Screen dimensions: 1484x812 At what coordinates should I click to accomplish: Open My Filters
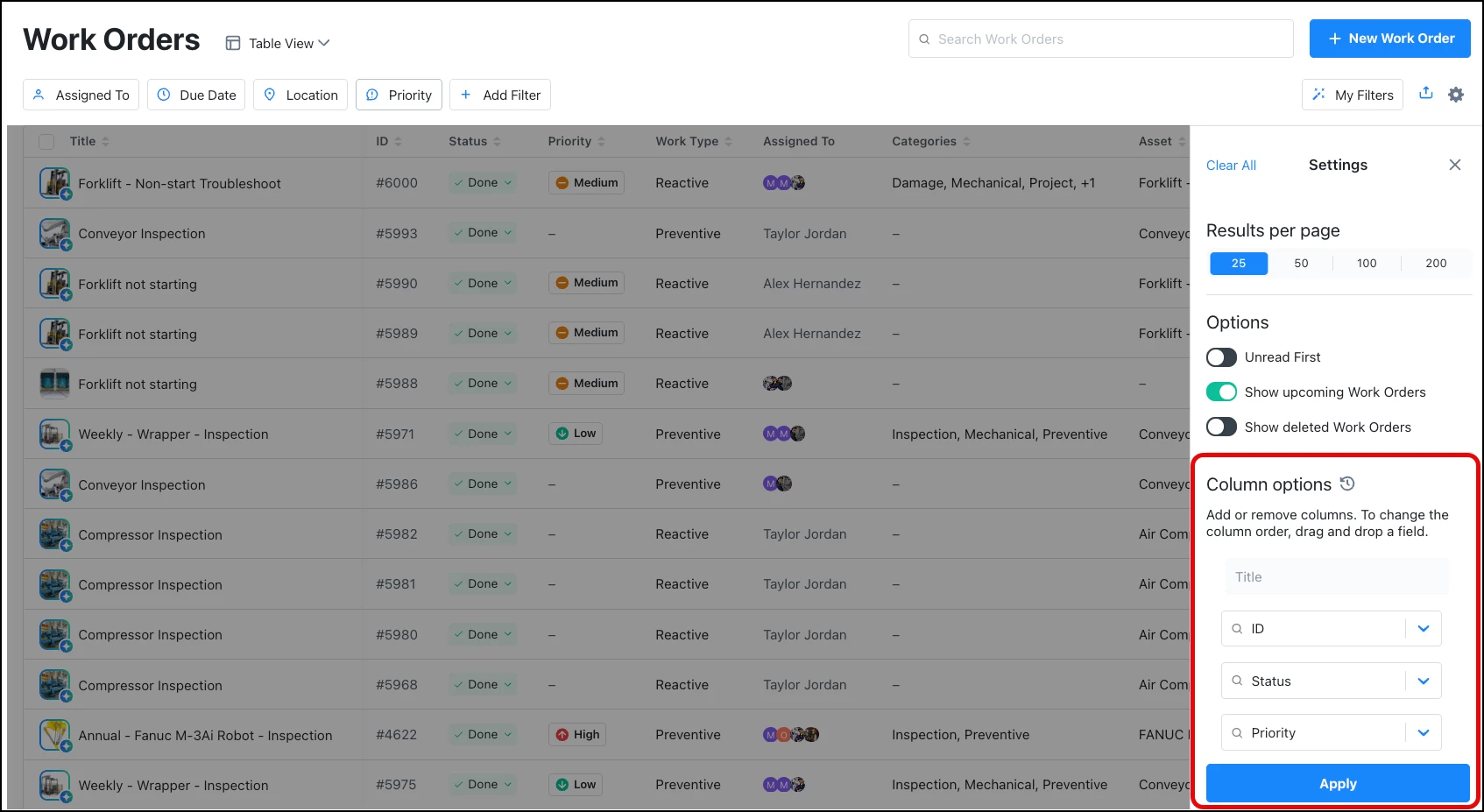point(1353,95)
